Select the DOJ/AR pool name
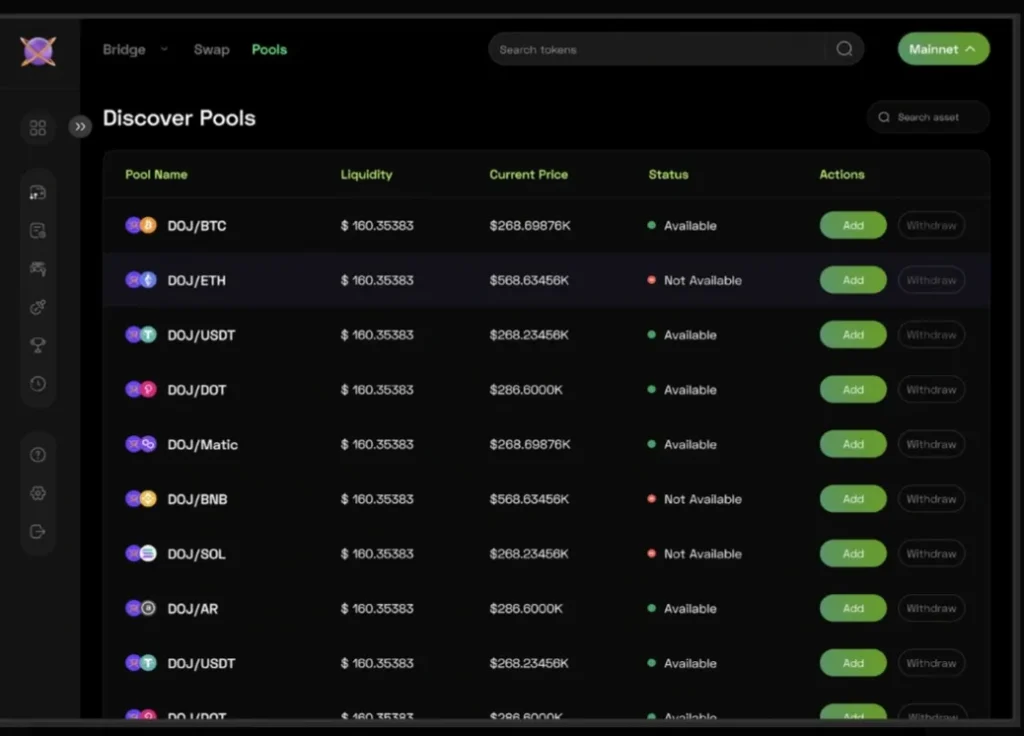This screenshot has width=1024, height=736. click(x=193, y=609)
